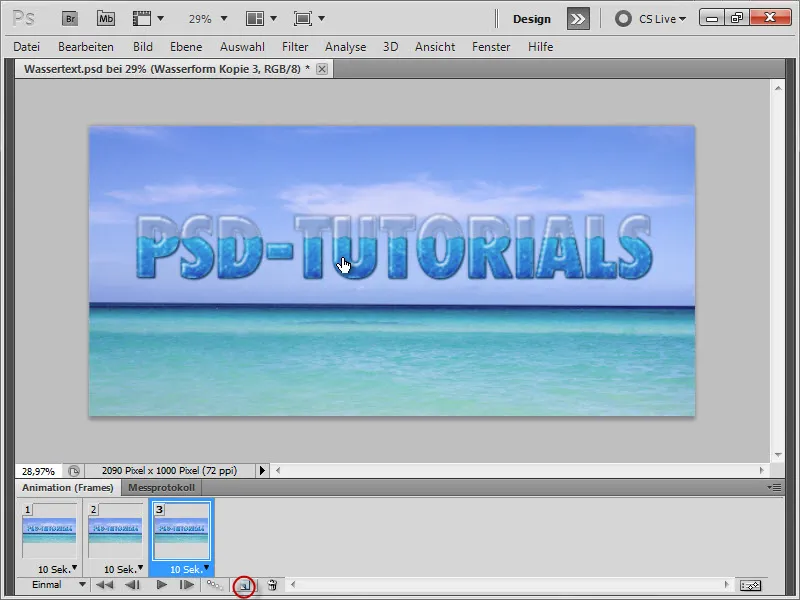The width and height of the screenshot is (800, 600).
Task: Convert to timeline animation using the corner icon
Action: coord(750,585)
